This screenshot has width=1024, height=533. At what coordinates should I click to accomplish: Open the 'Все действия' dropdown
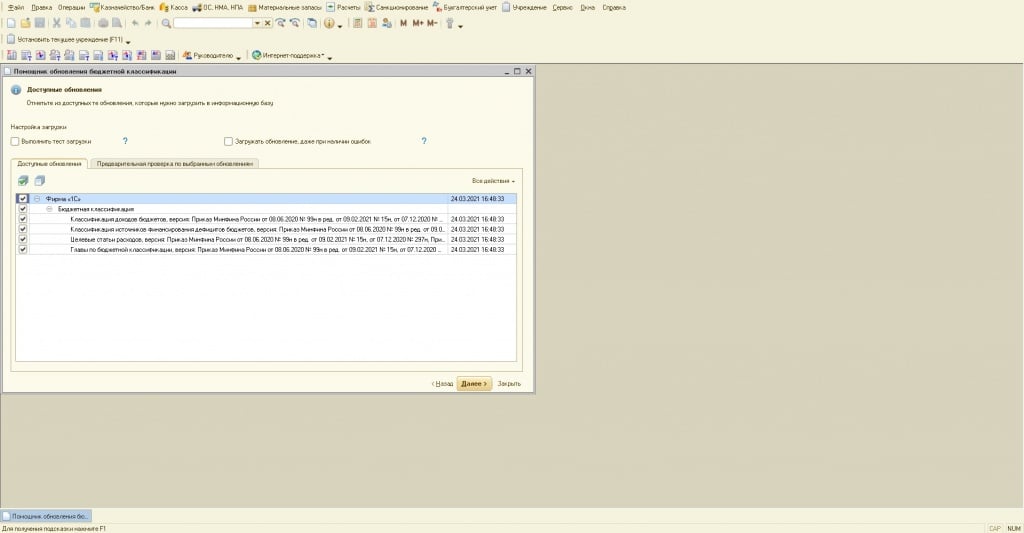pos(493,181)
